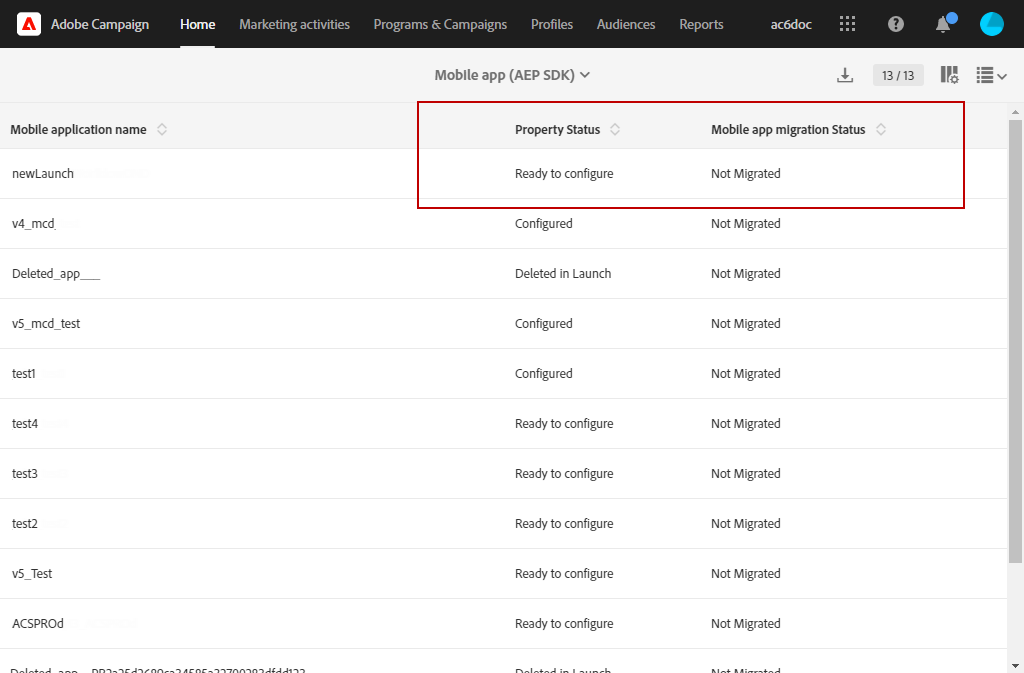The height and width of the screenshot is (673, 1024).
Task: Sort by Property Status column arrows
Action: pyautogui.click(x=615, y=129)
